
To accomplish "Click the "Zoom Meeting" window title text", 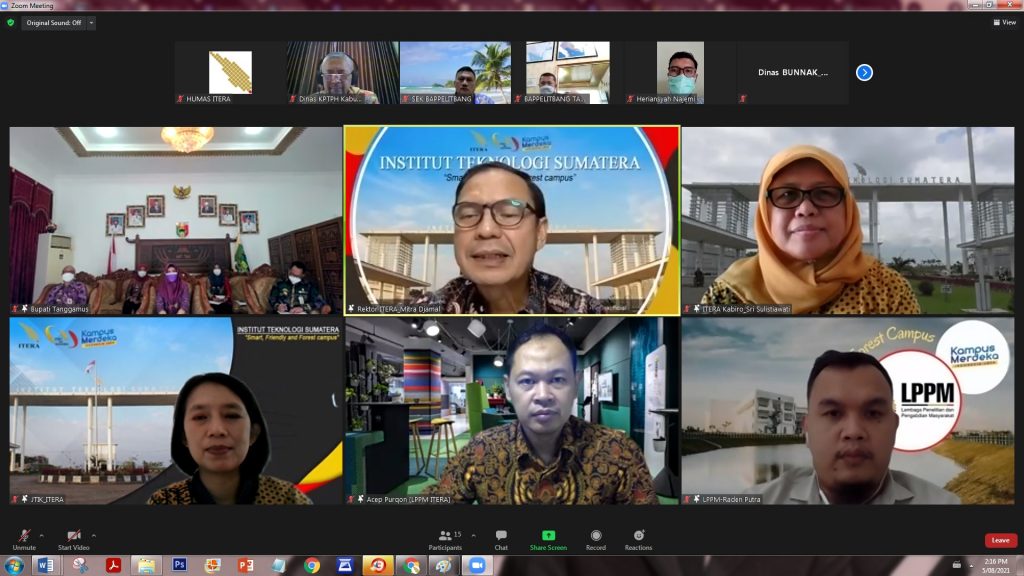I will [32, 5].
